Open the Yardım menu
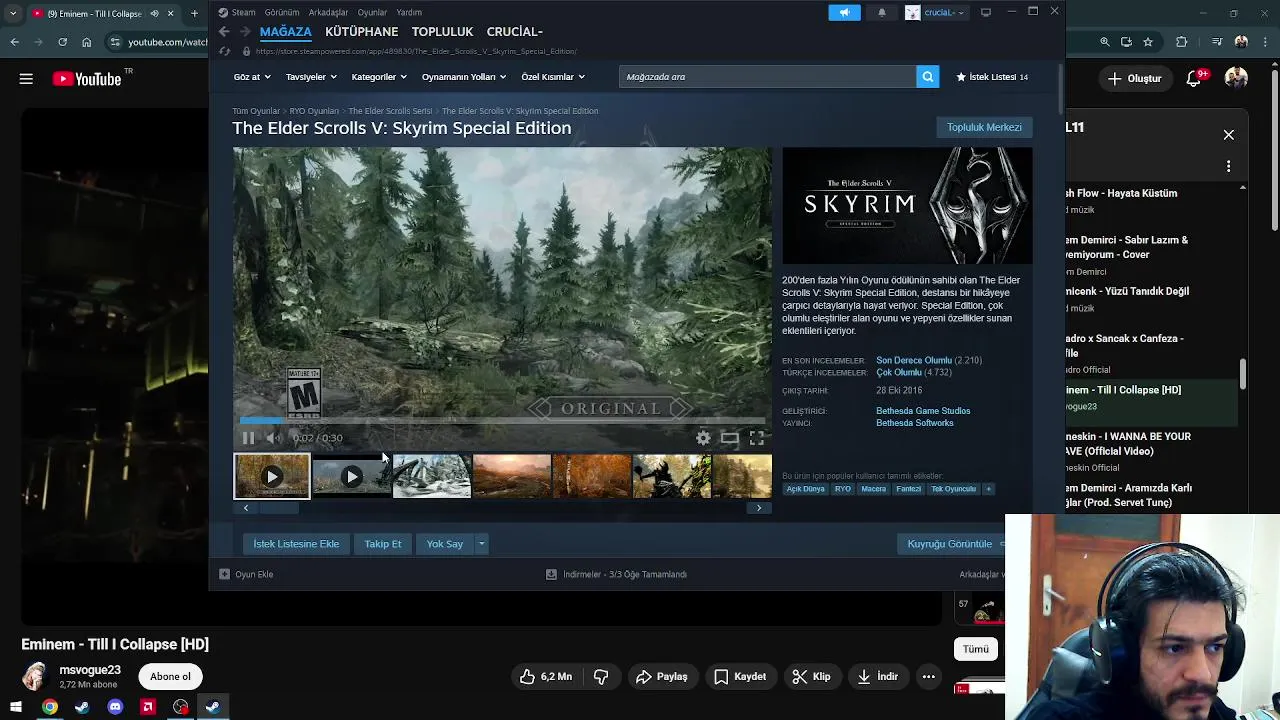This screenshot has width=1280, height=720. point(409,12)
